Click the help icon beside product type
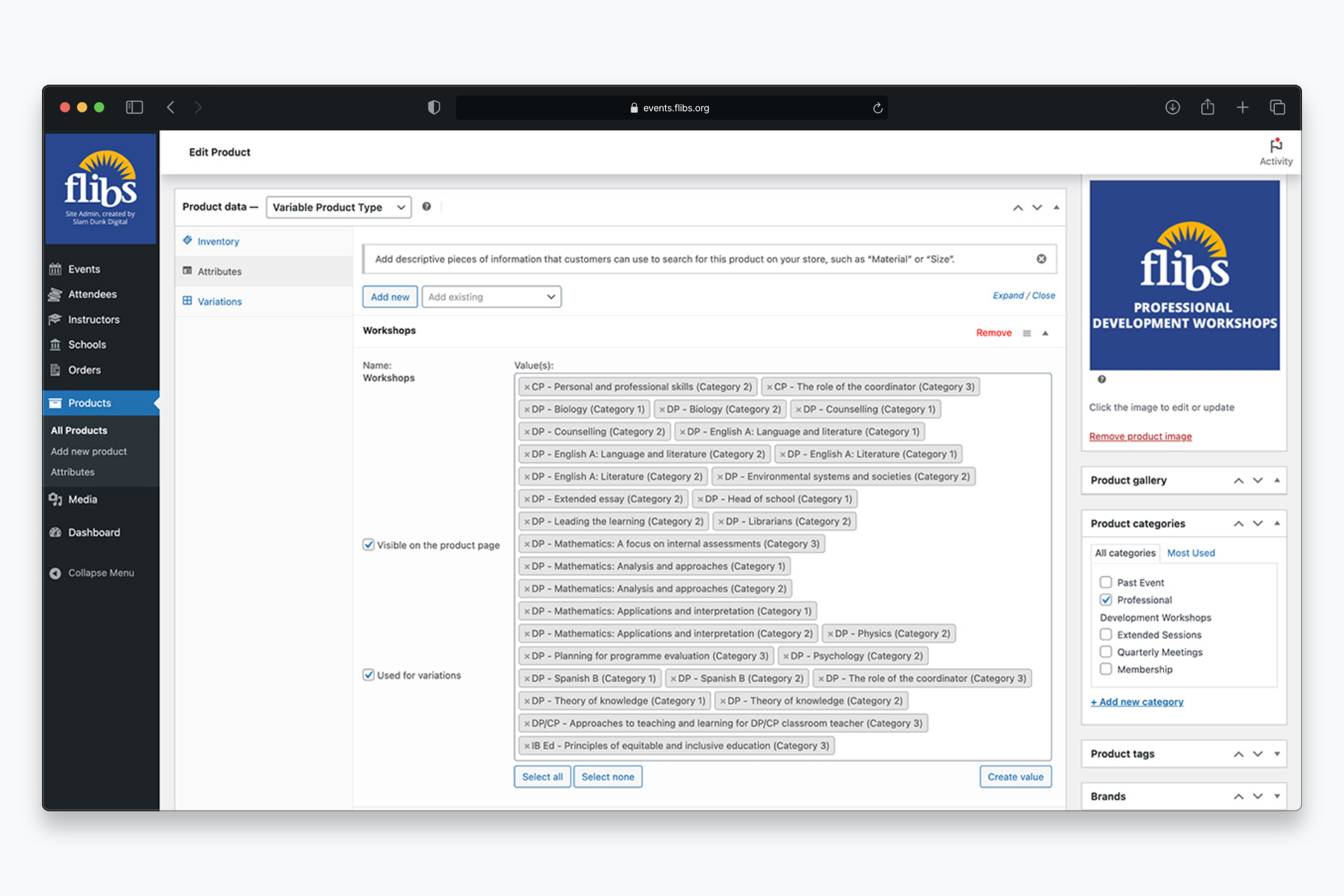The image size is (1344, 896). click(x=426, y=206)
